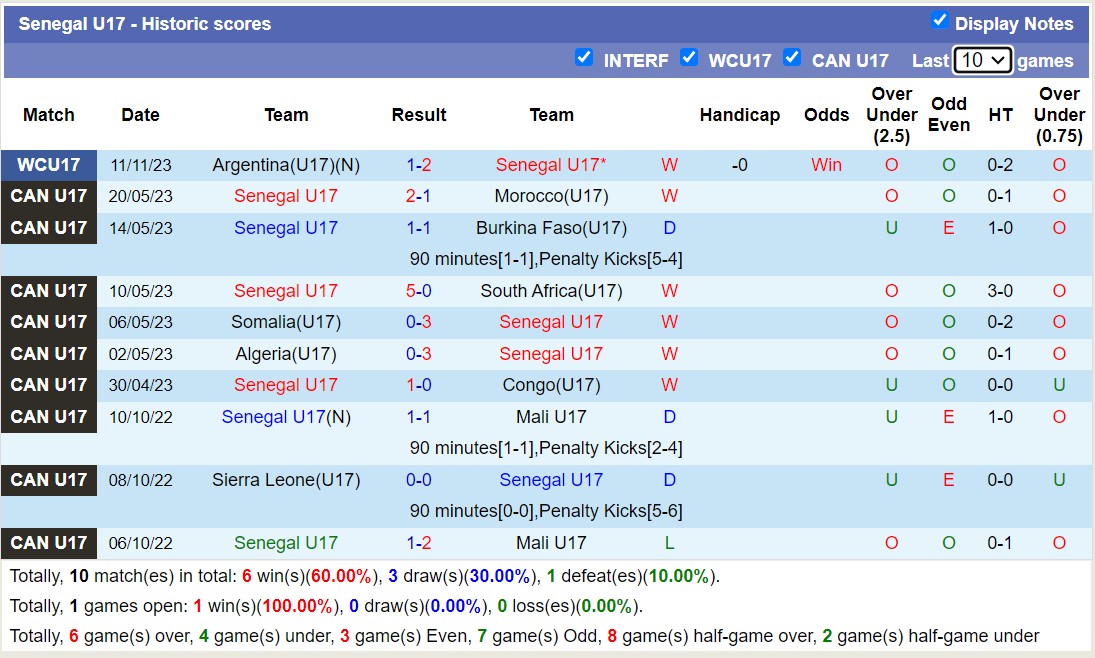This screenshot has height=658, width=1095.
Task: Click CAN U17 badge for 20/05/23 match
Action: point(49,196)
